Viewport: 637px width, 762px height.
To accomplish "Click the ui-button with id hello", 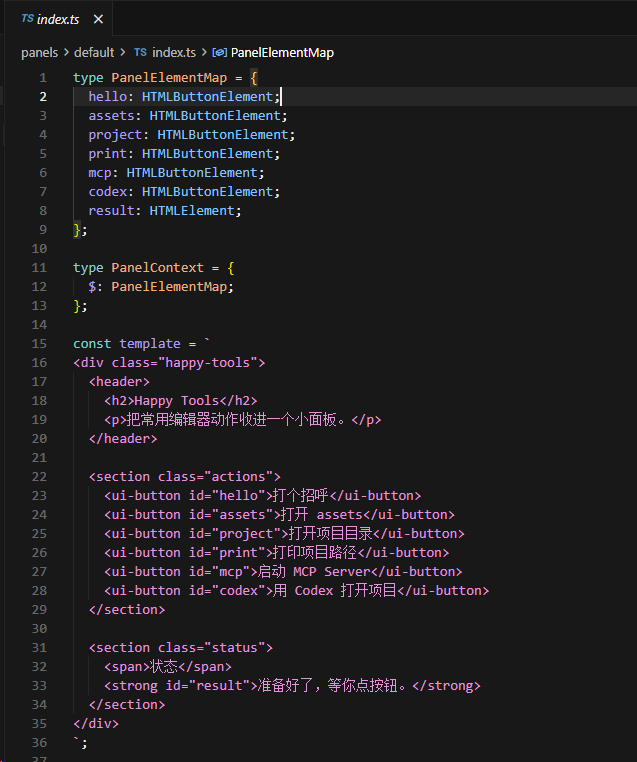I will point(262,496).
